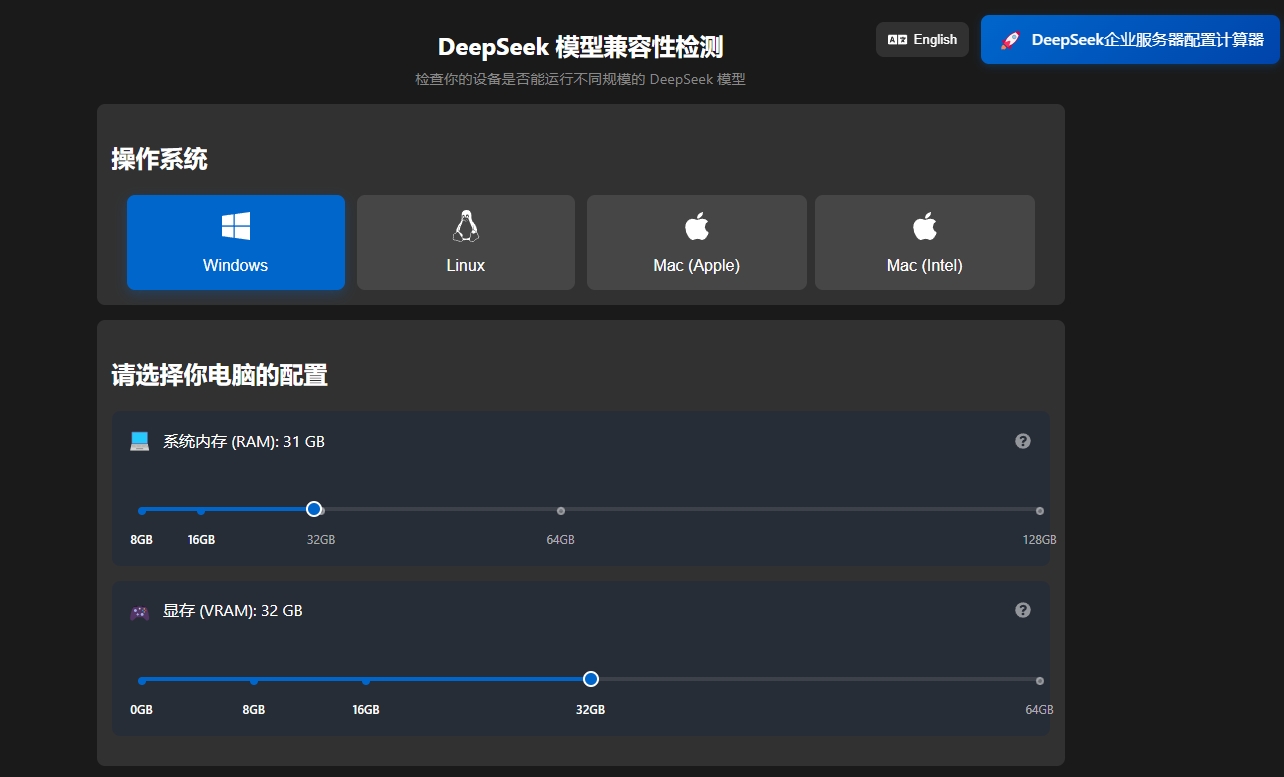Set RAM slider to 16GB mark

point(201,510)
